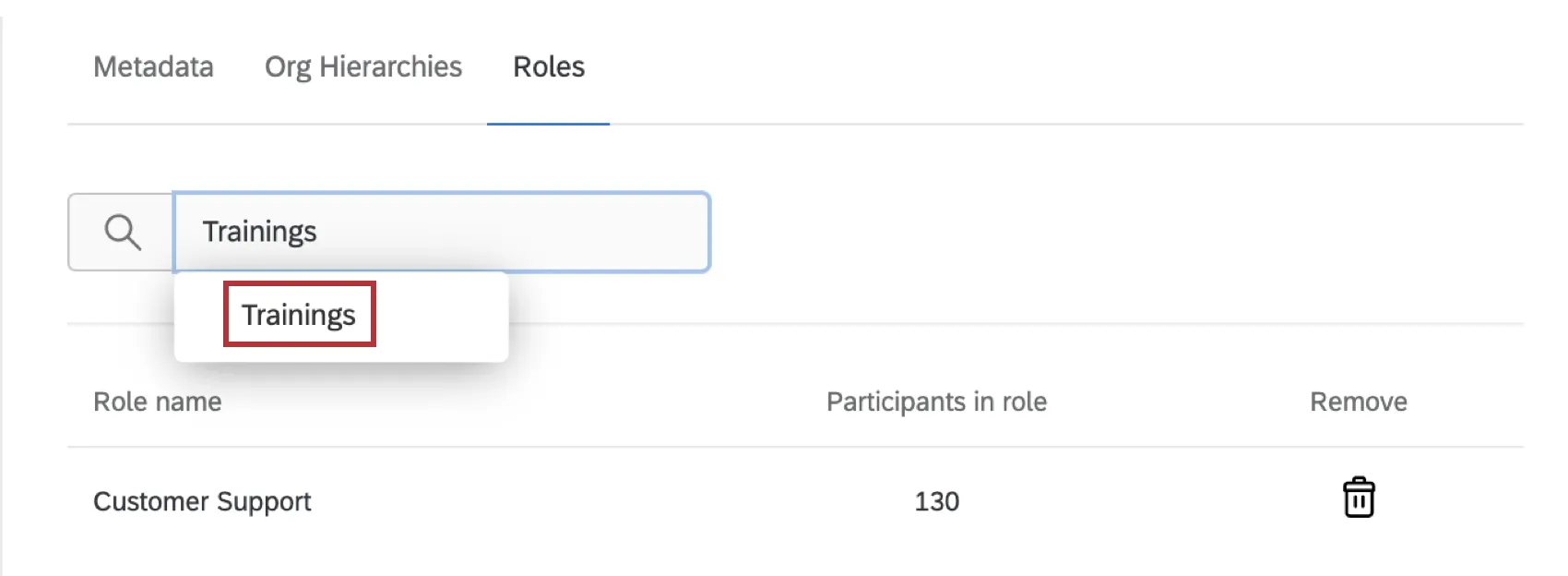Click inside the Trainings search field
1568x576 pixels.
pos(443,231)
